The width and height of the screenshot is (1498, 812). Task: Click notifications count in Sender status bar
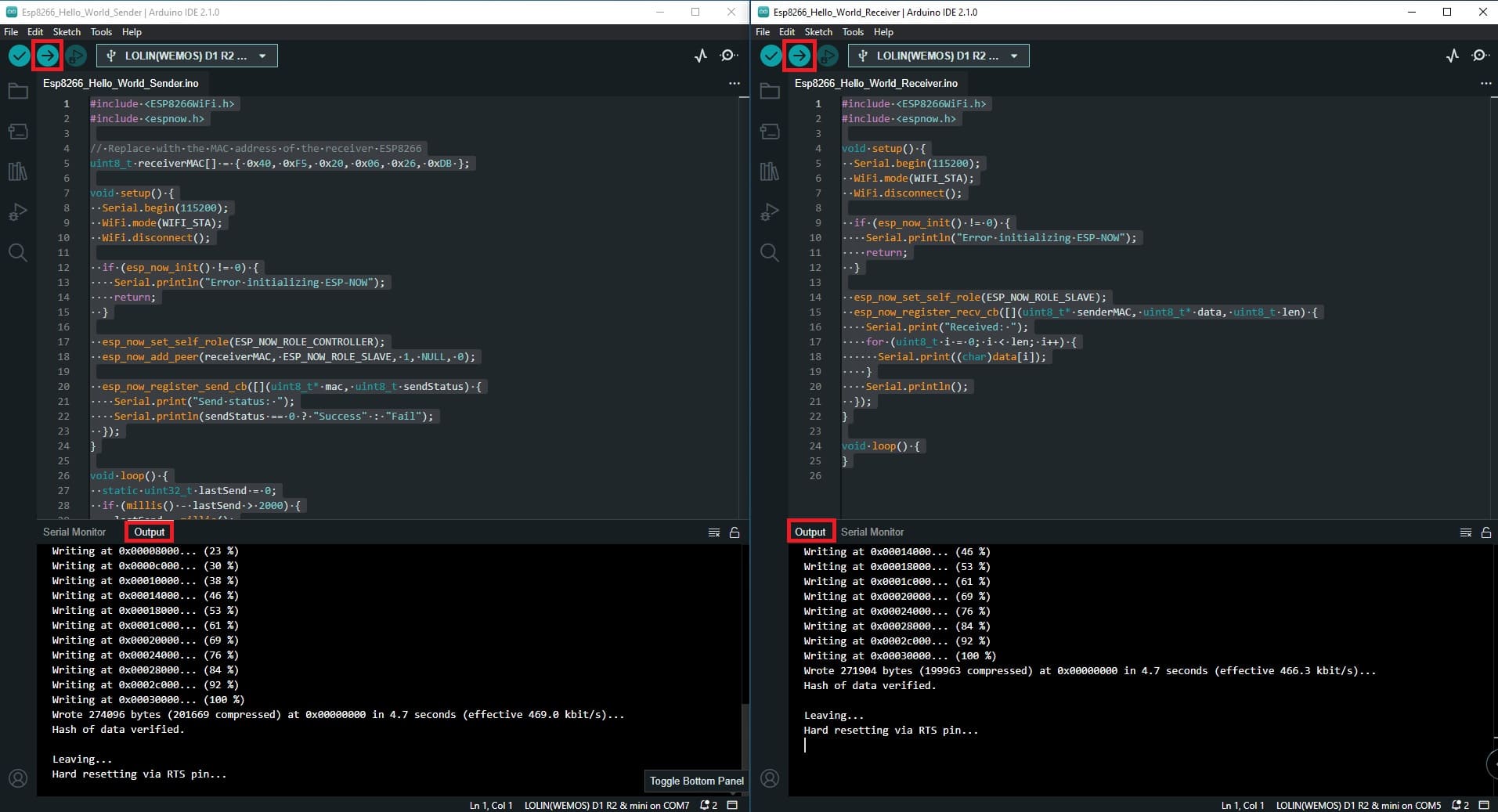(709, 805)
